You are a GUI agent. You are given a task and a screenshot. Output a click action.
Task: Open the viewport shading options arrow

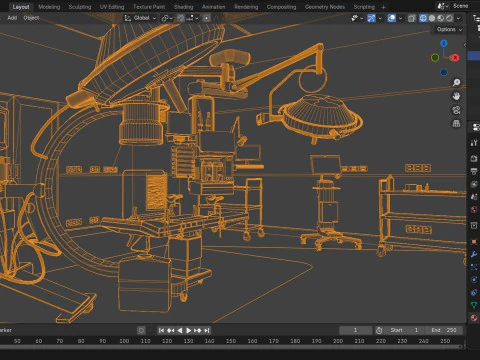pyautogui.click(x=459, y=18)
